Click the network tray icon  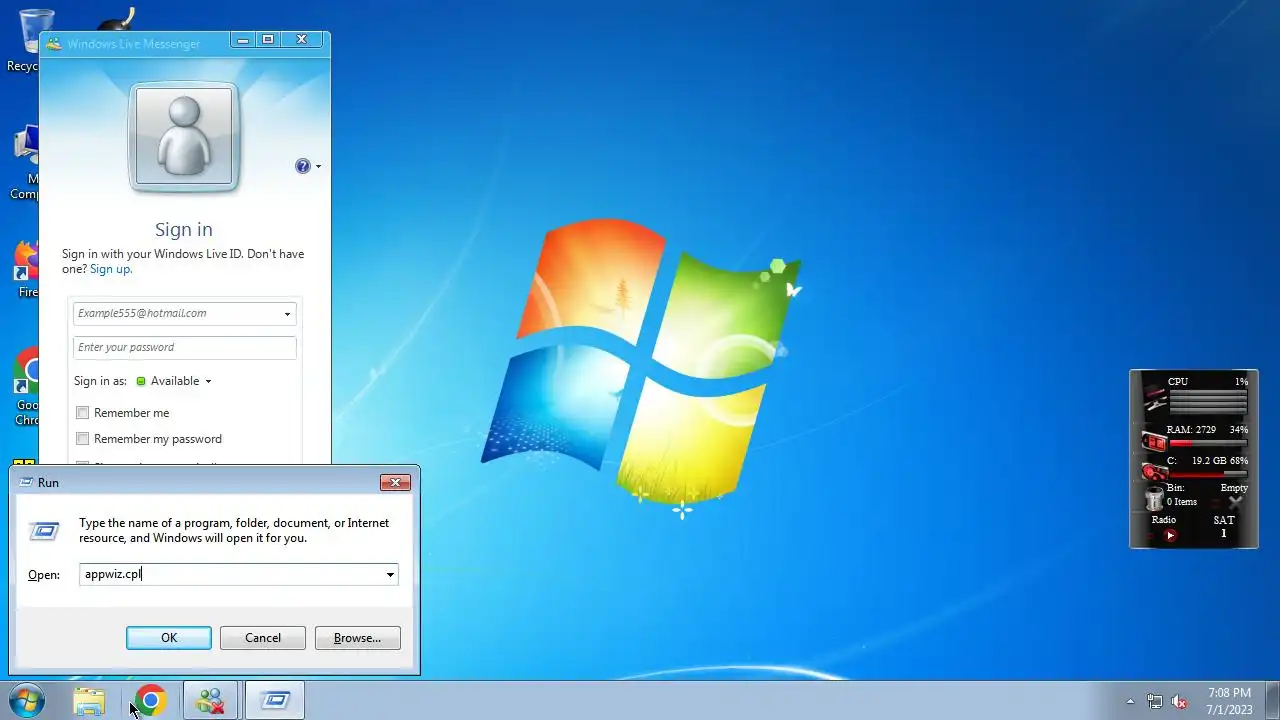pos(1155,701)
